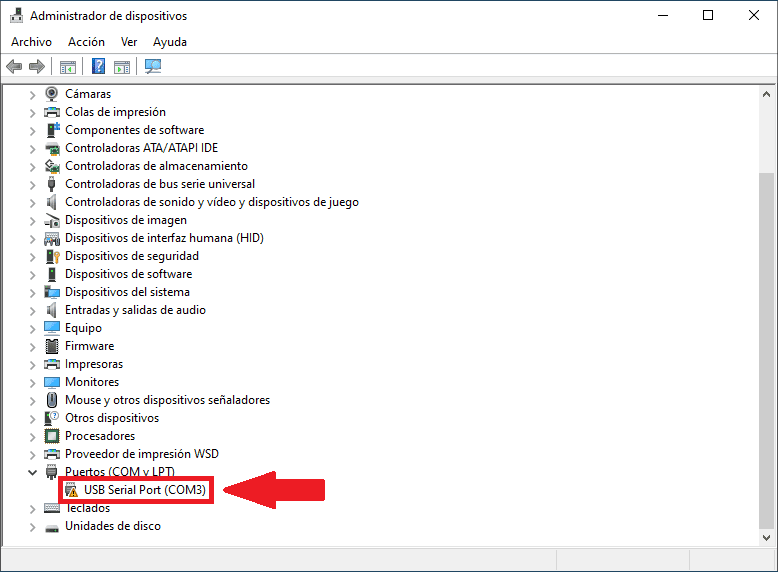Click the Impresoras printer icon

click(x=52, y=364)
